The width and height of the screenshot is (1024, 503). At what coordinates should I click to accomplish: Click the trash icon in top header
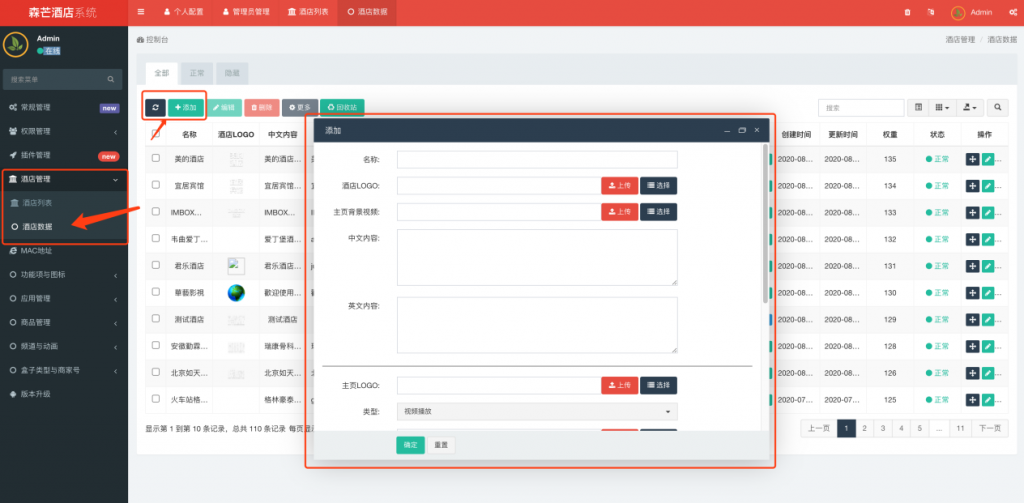click(907, 12)
